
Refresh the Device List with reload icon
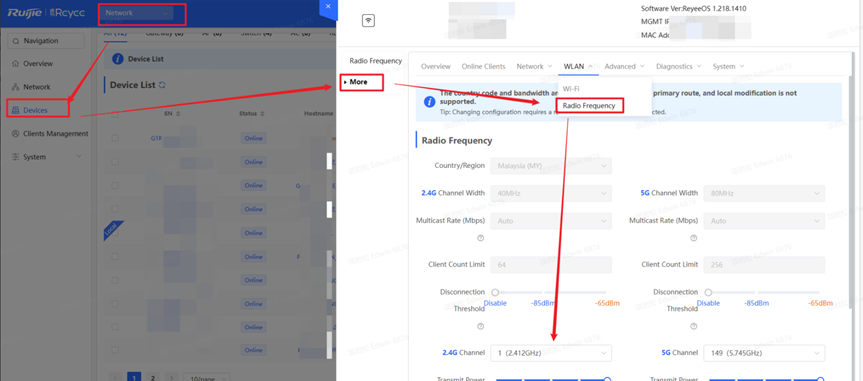coord(162,85)
